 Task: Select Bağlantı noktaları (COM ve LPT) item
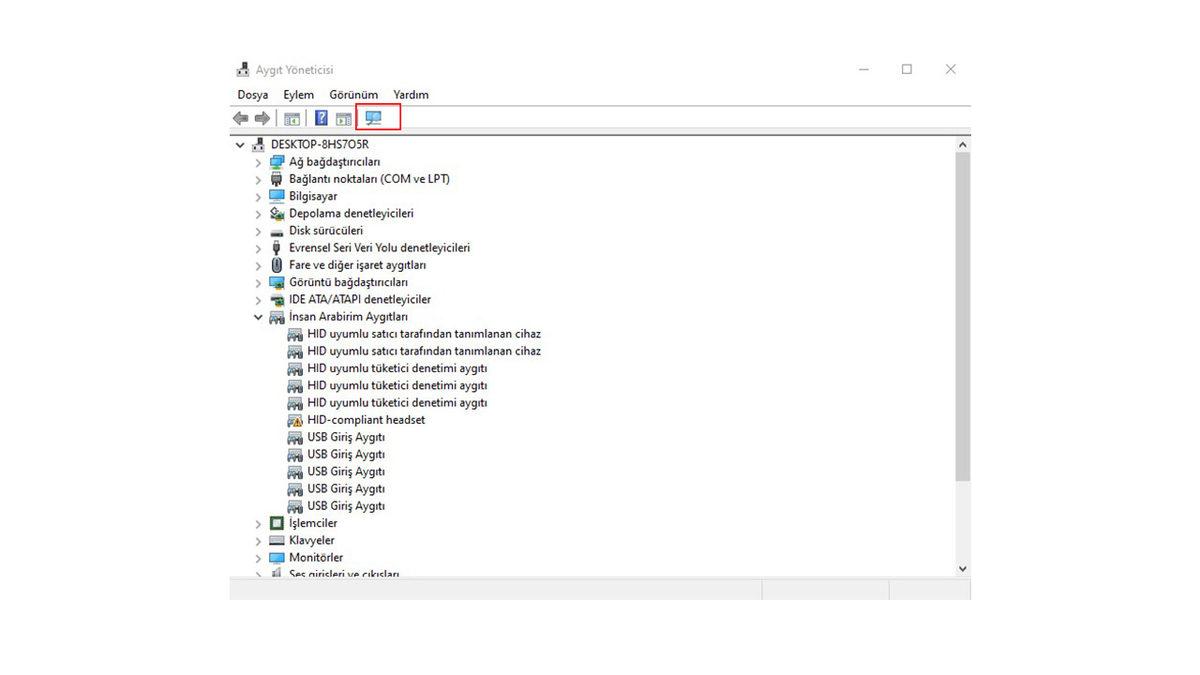pyautogui.click(x=369, y=179)
